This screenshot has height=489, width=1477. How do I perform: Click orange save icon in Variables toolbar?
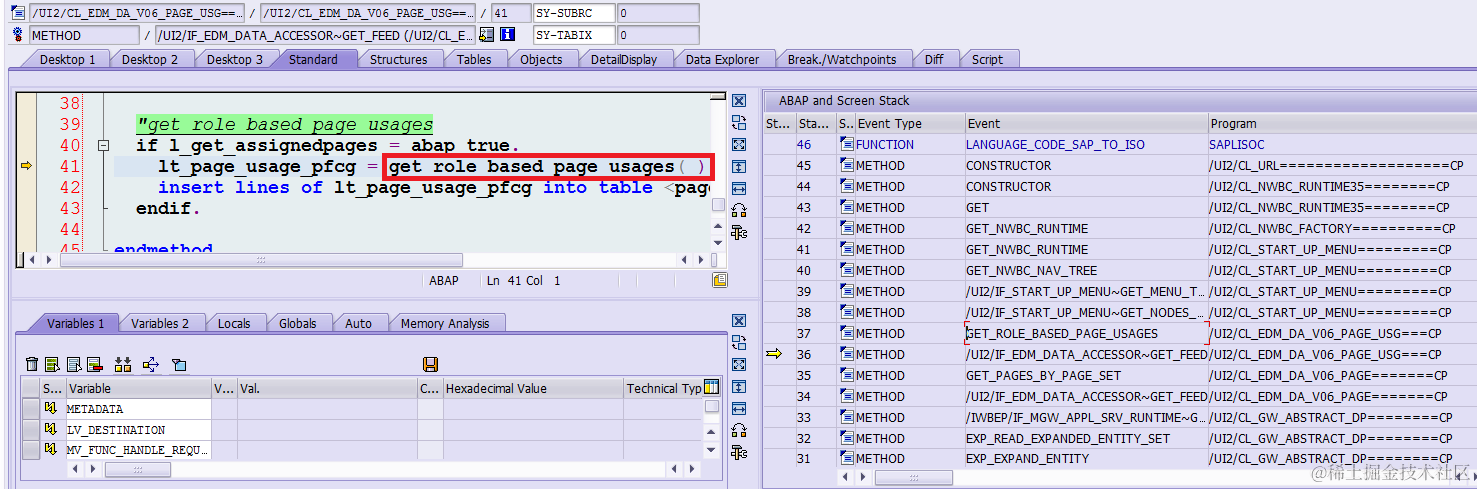click(x=431, y=364)
